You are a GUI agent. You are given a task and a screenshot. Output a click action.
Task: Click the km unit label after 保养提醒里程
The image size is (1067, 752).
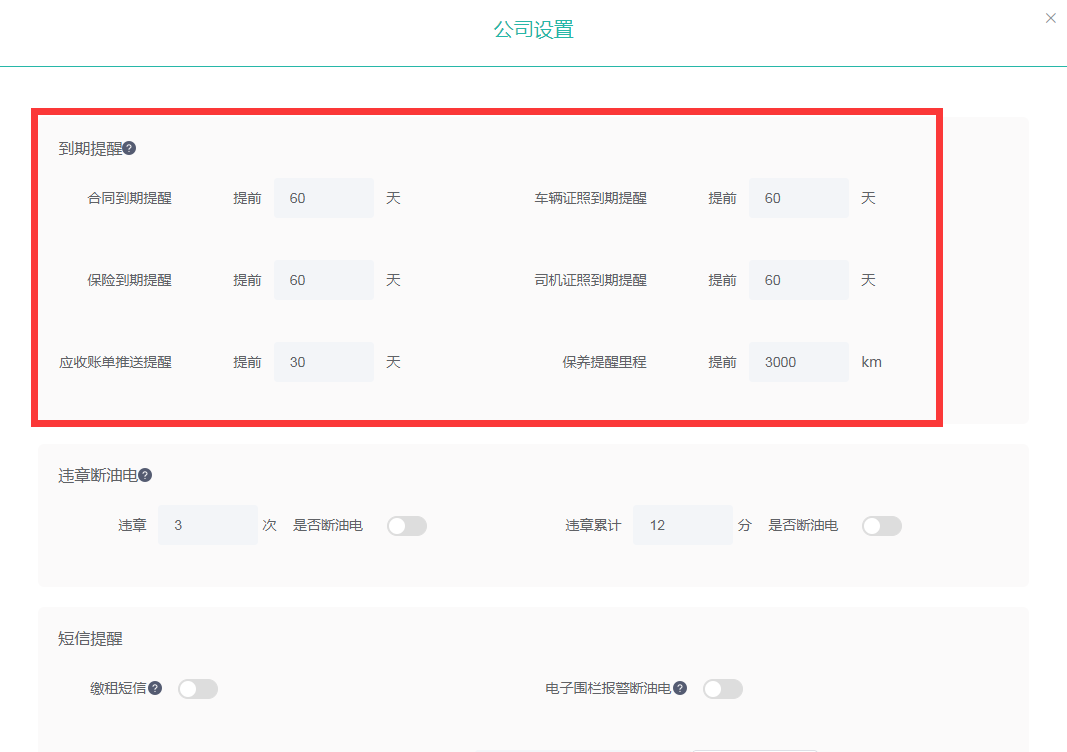pos(871,362)
